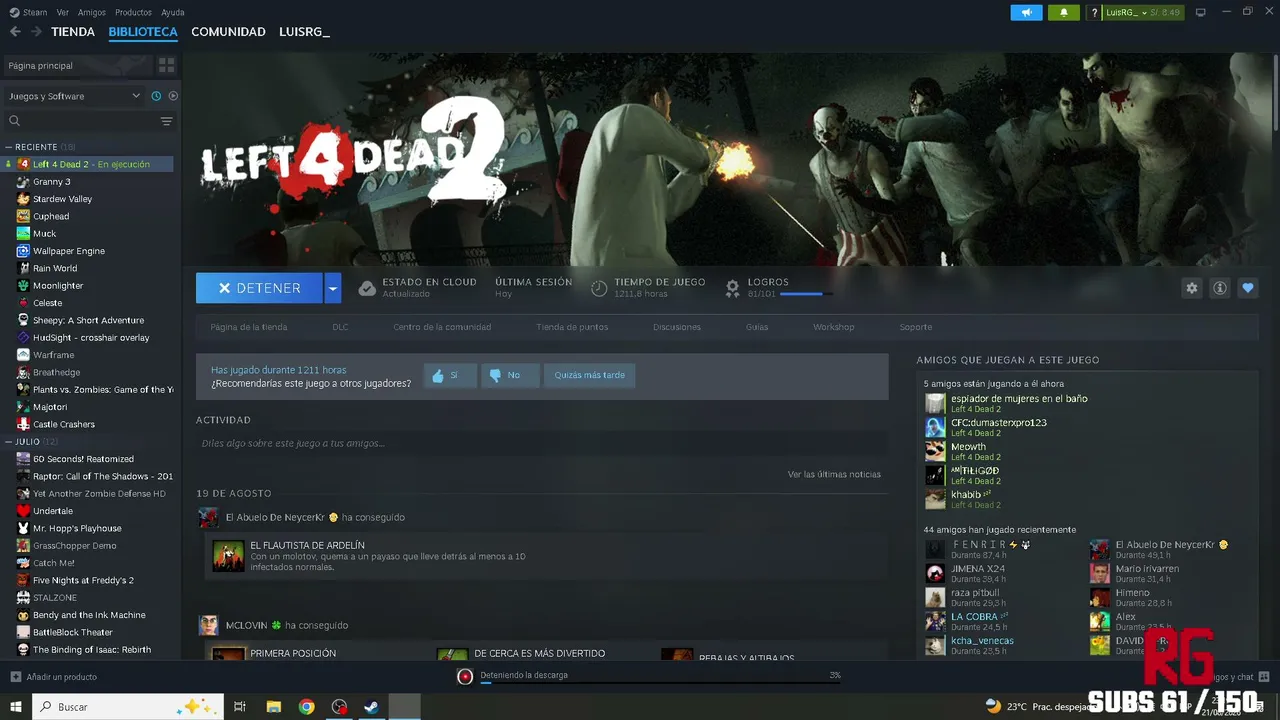
Task: Click the plus icon for Añadir un producto
Action: point(15,677)
